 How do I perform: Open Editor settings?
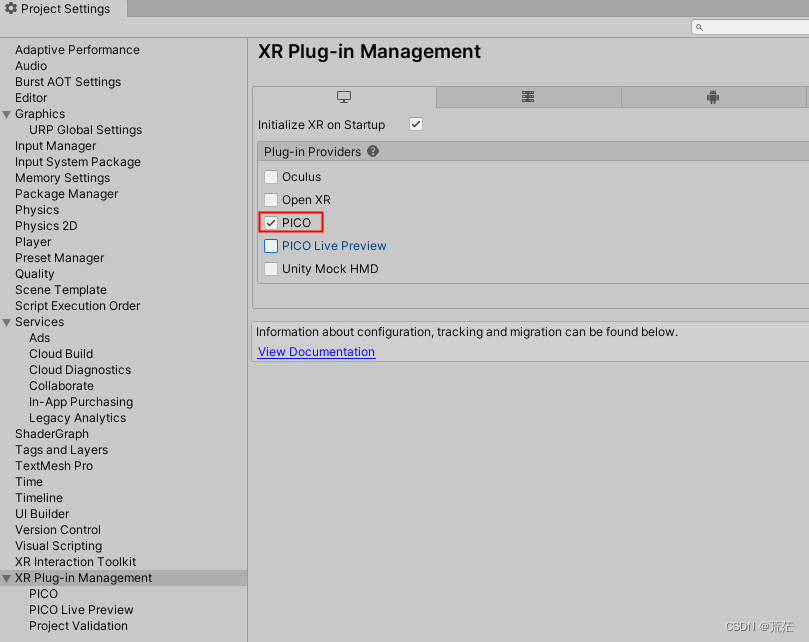(31, 98)
